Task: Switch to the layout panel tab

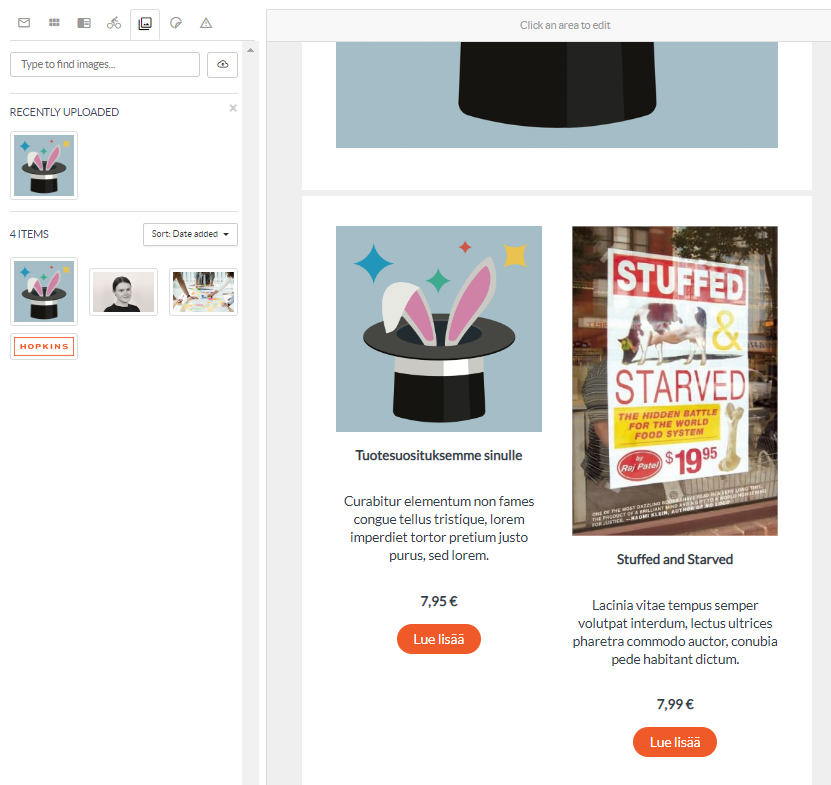Action: tap(84, 23)
